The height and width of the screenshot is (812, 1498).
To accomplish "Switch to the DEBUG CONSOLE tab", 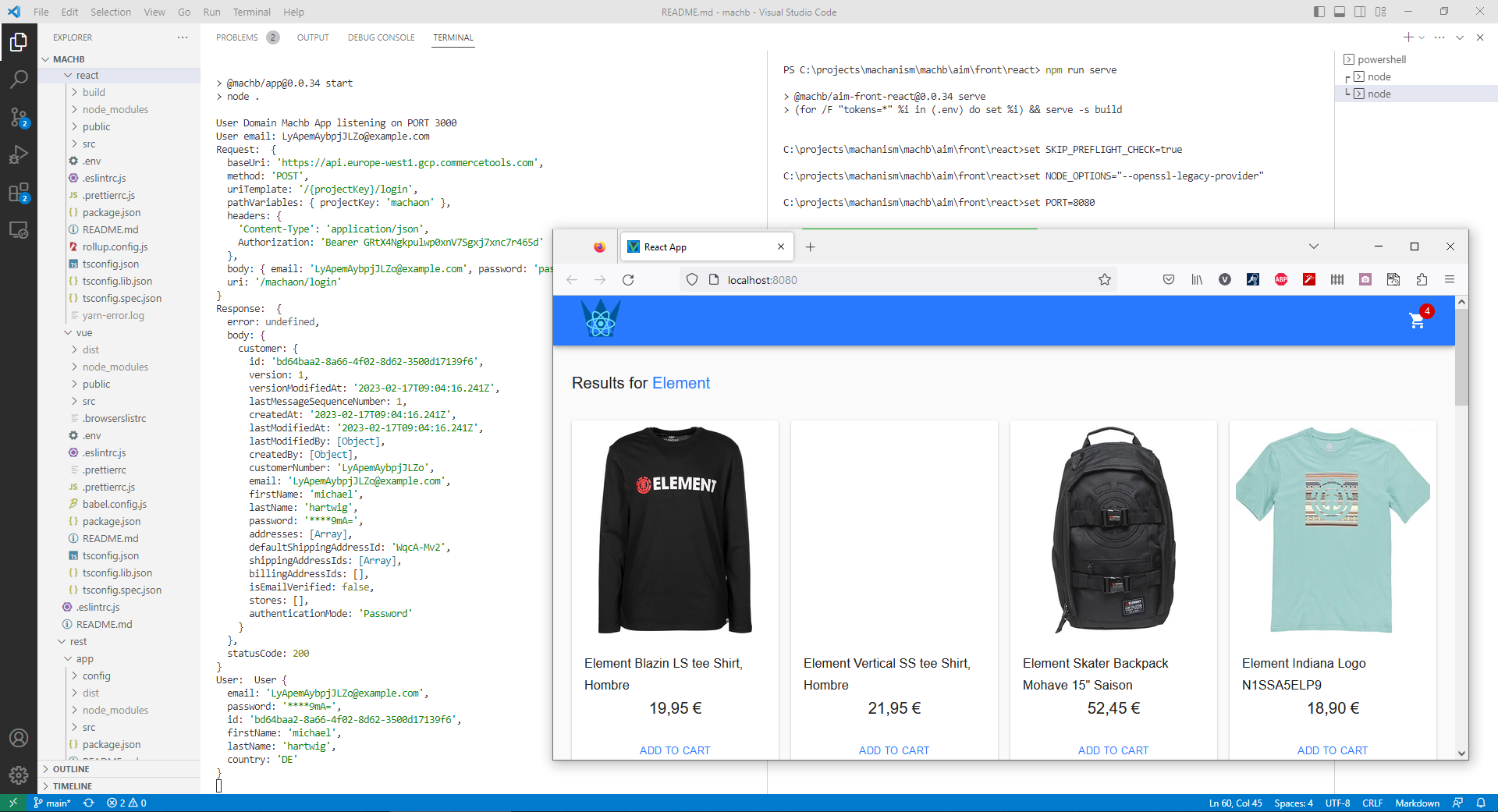I will coord(381,37).
